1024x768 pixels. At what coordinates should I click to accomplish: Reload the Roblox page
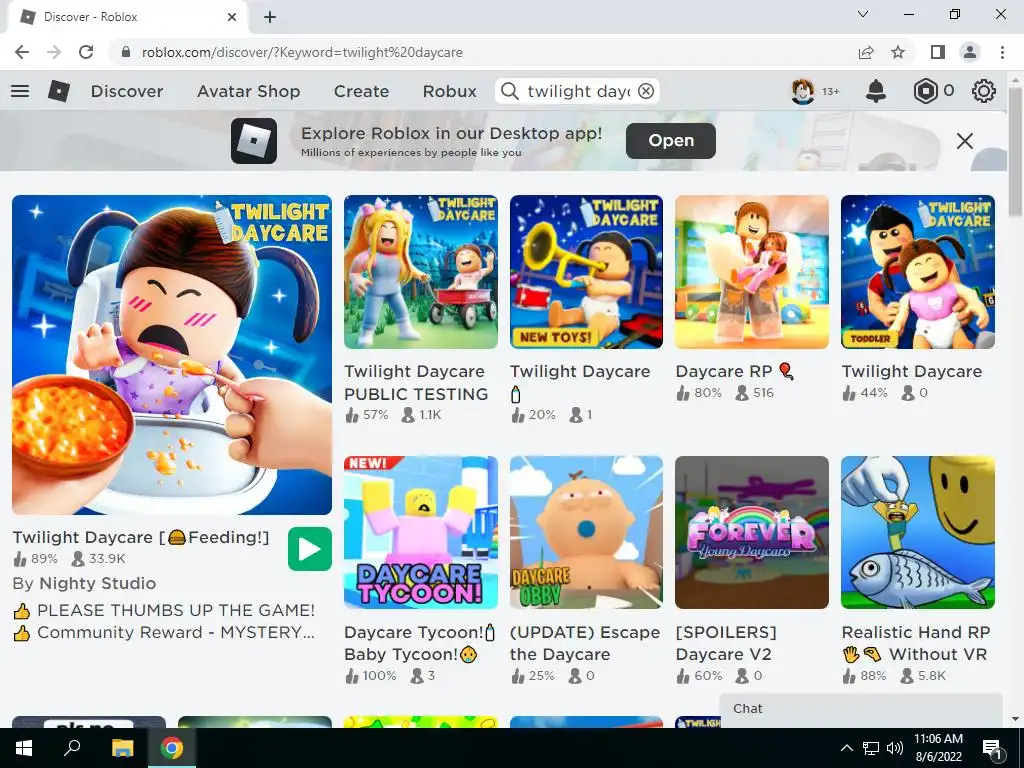click(x=86, y=52)
